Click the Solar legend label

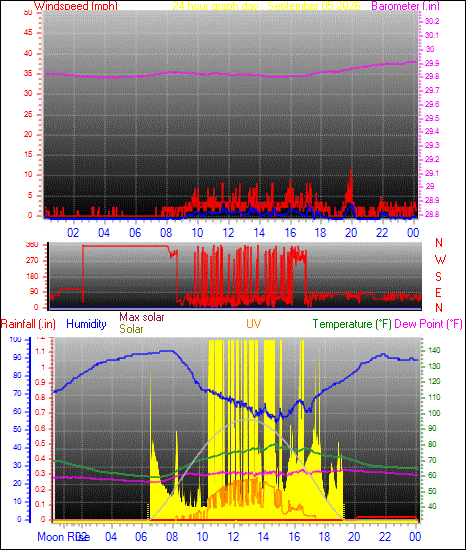(131, 329)
